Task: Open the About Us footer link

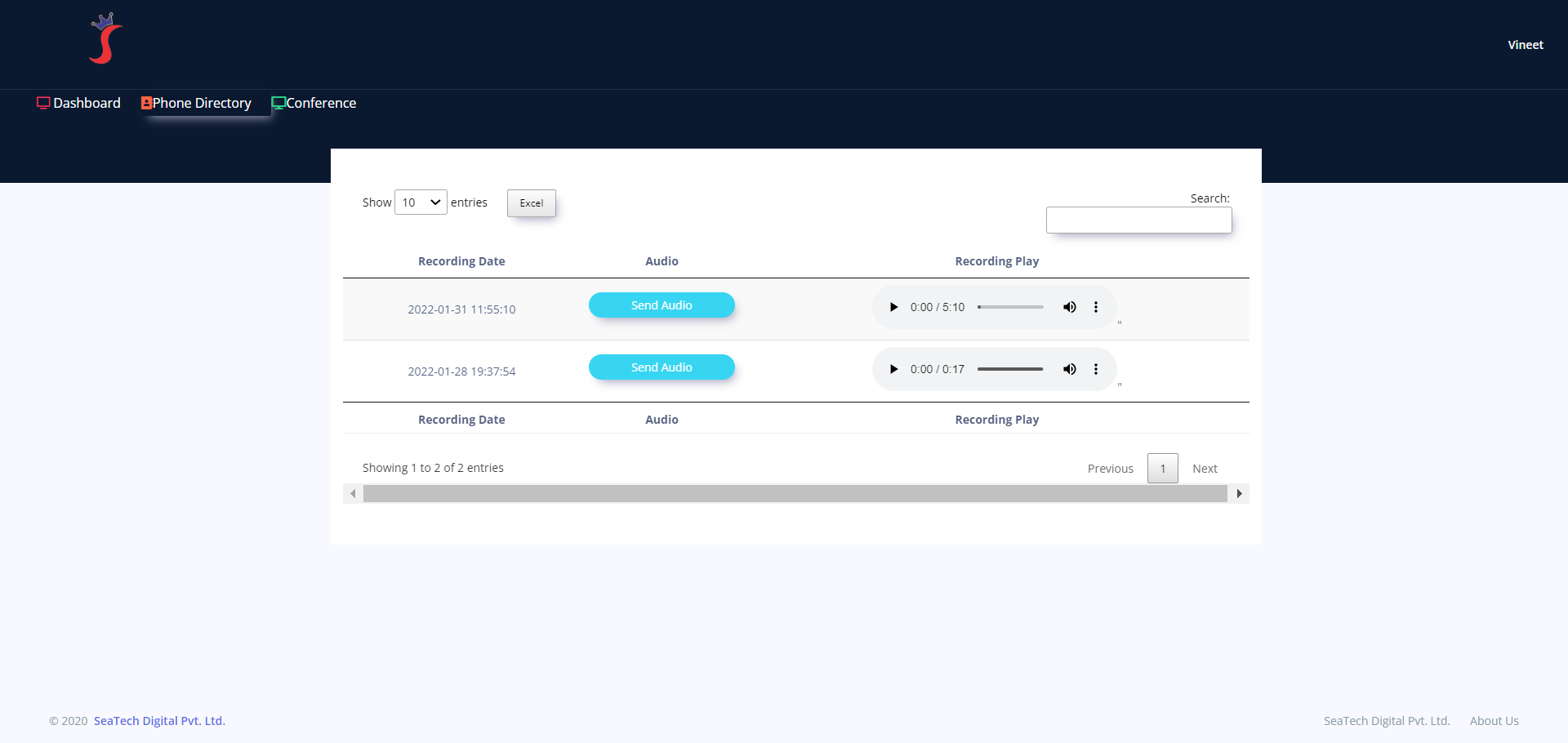Action: [1494, 721]
